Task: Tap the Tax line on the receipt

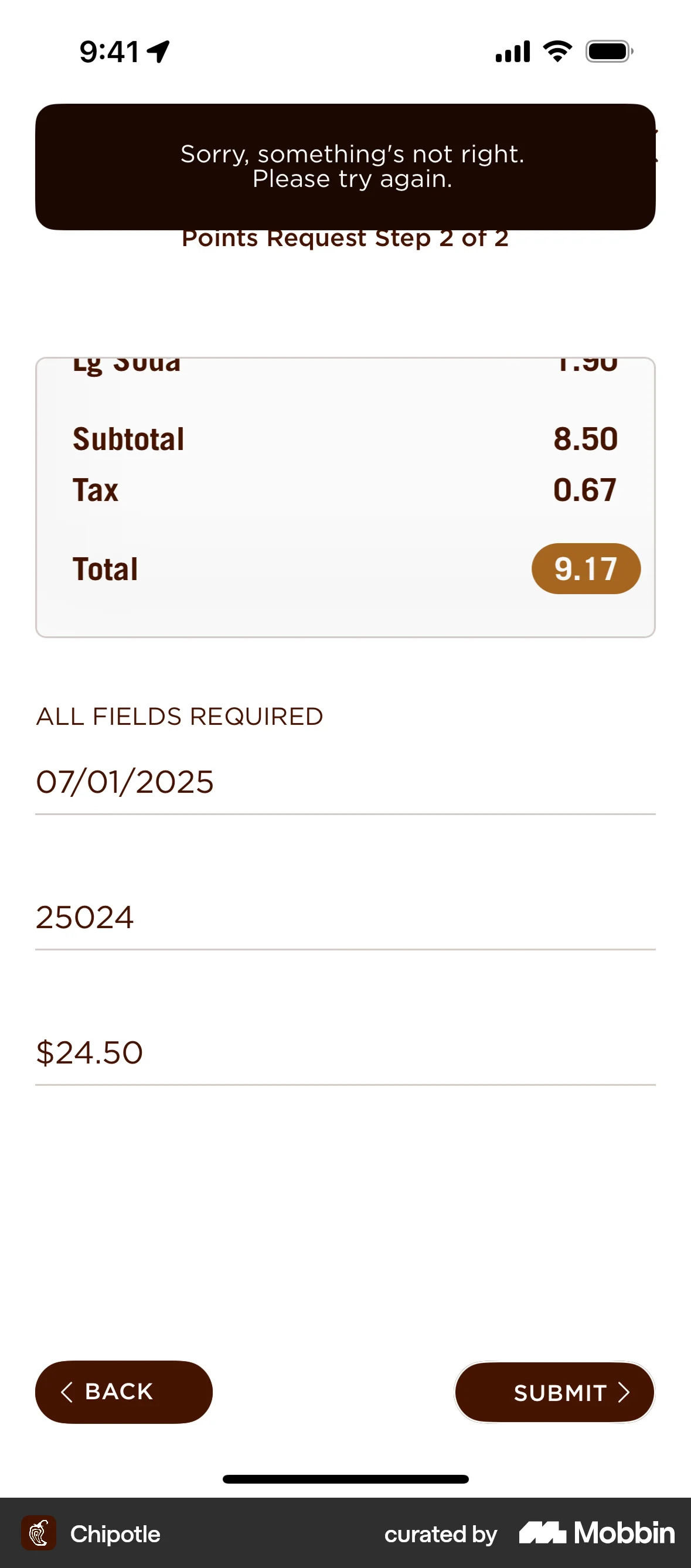Action: click(345, 490)
